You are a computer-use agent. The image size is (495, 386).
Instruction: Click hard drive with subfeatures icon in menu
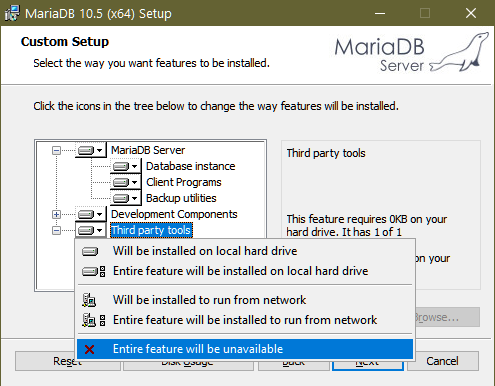click(94, 271)
